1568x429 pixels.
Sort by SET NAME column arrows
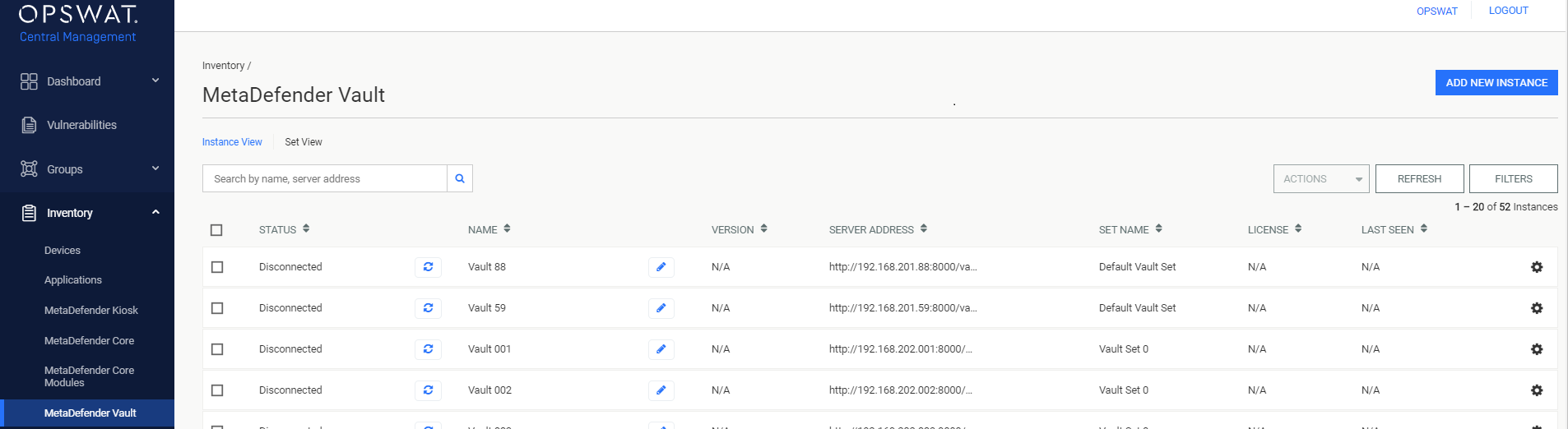(x=1158, y=228)
